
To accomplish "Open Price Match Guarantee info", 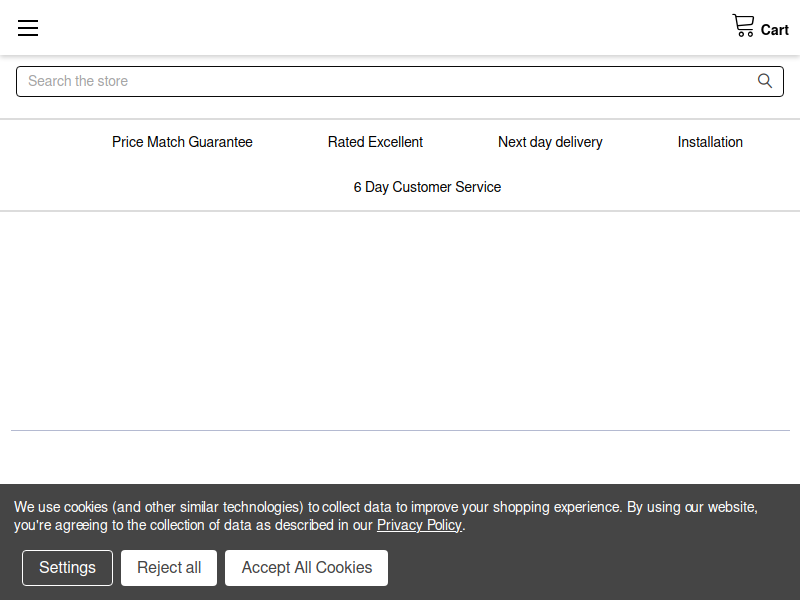I will [182, 142].
